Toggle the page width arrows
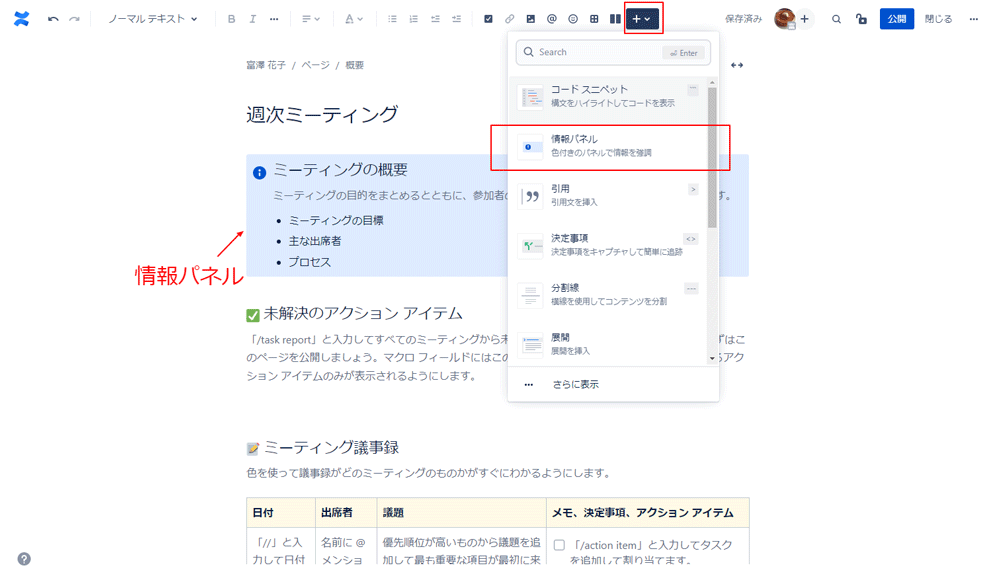The height and width of the screenshot is (585, 1000). pyautogui.click(x=737, y=65)
